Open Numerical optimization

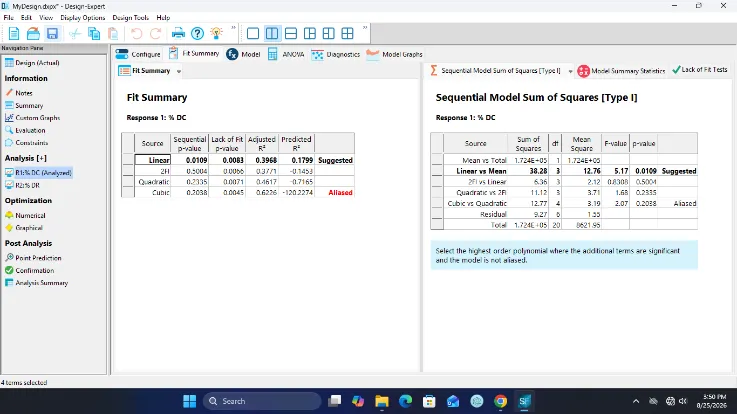tap(25, 215)
